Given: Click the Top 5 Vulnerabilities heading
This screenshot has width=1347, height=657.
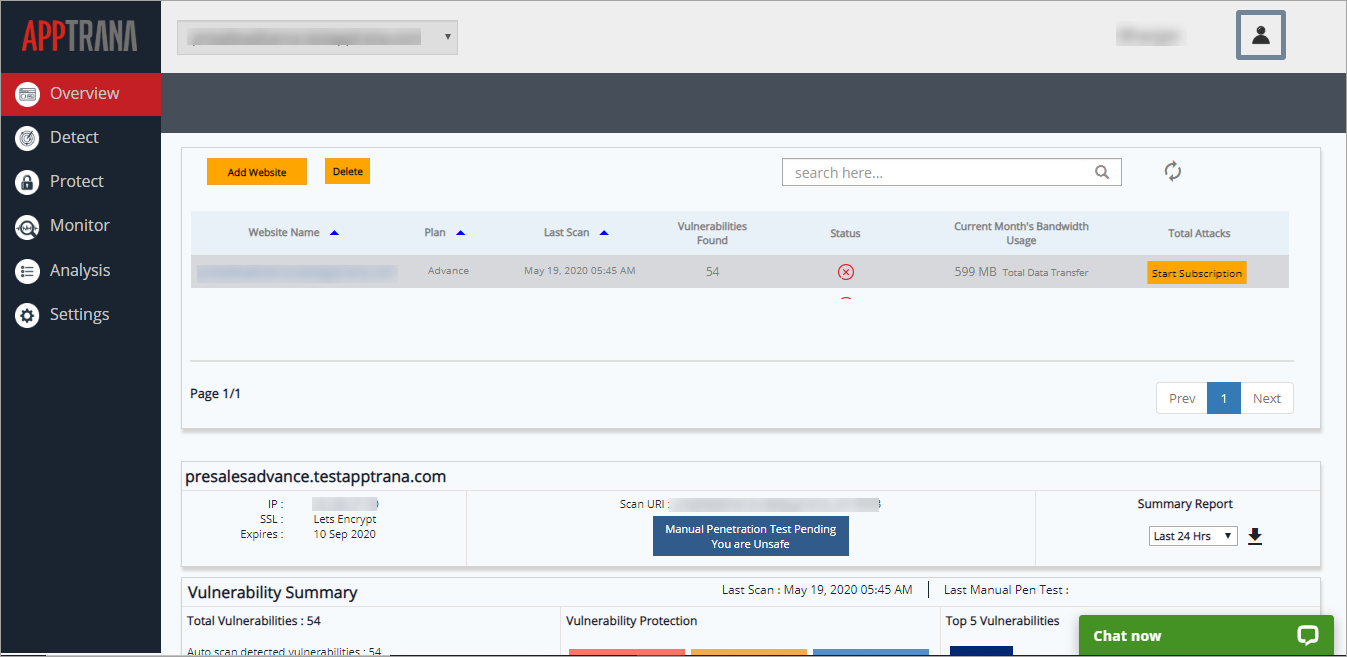Looking at the screenshot, I should [x=1002, y=621].
